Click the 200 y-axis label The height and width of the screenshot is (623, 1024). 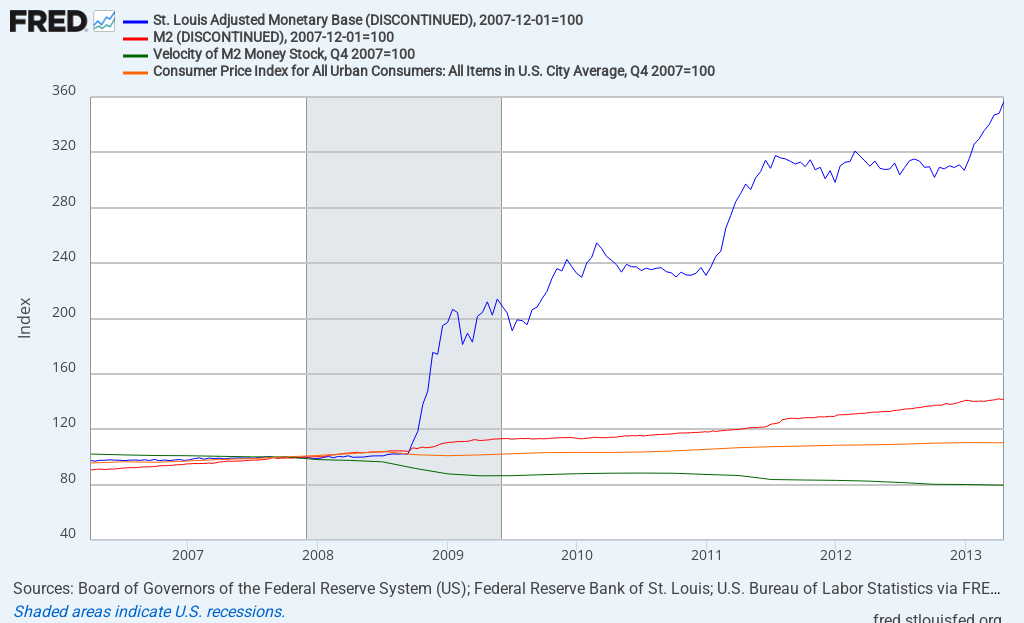click(64, 313)
